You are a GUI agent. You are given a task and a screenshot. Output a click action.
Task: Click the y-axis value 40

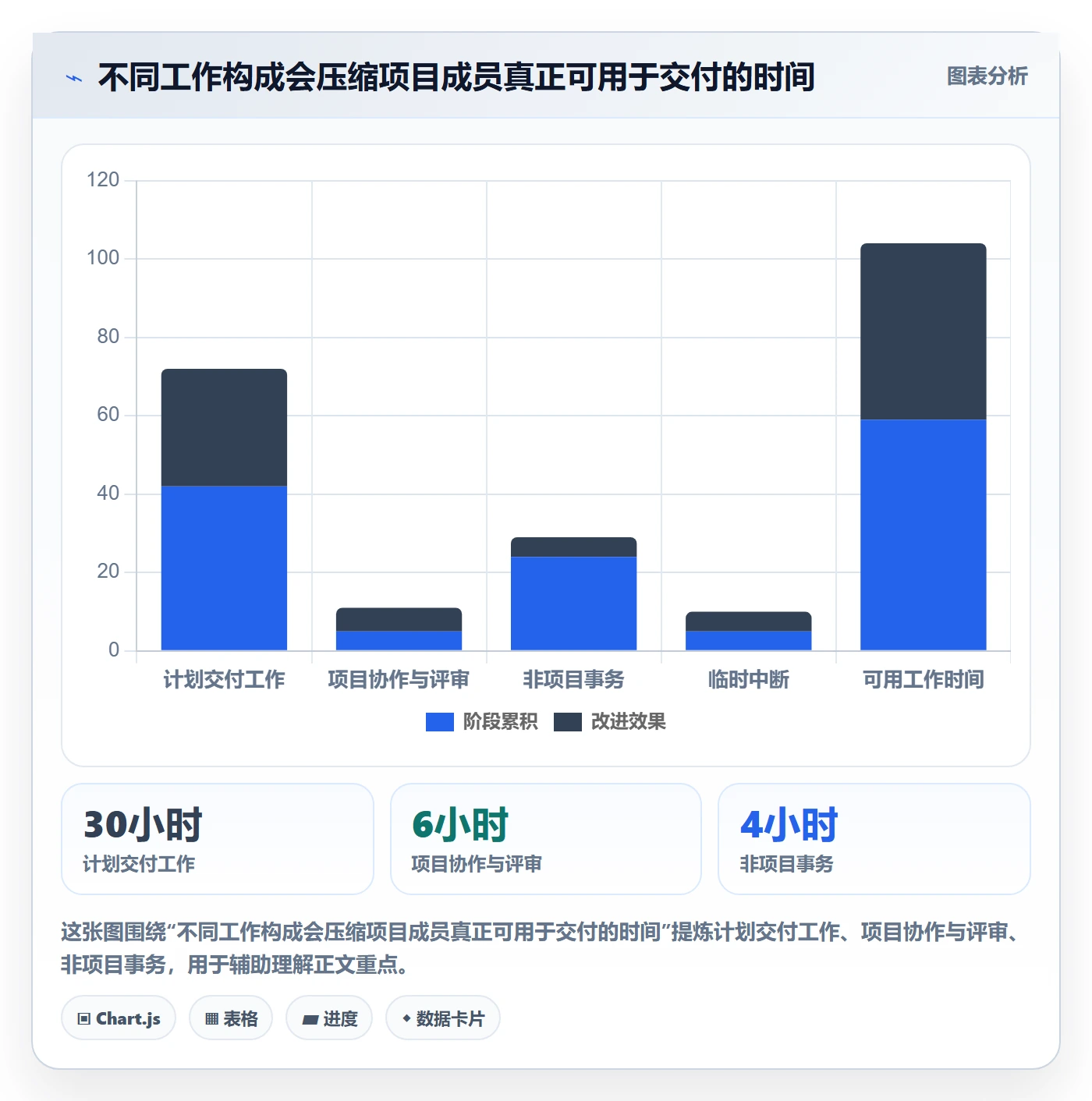coord(108,494)
